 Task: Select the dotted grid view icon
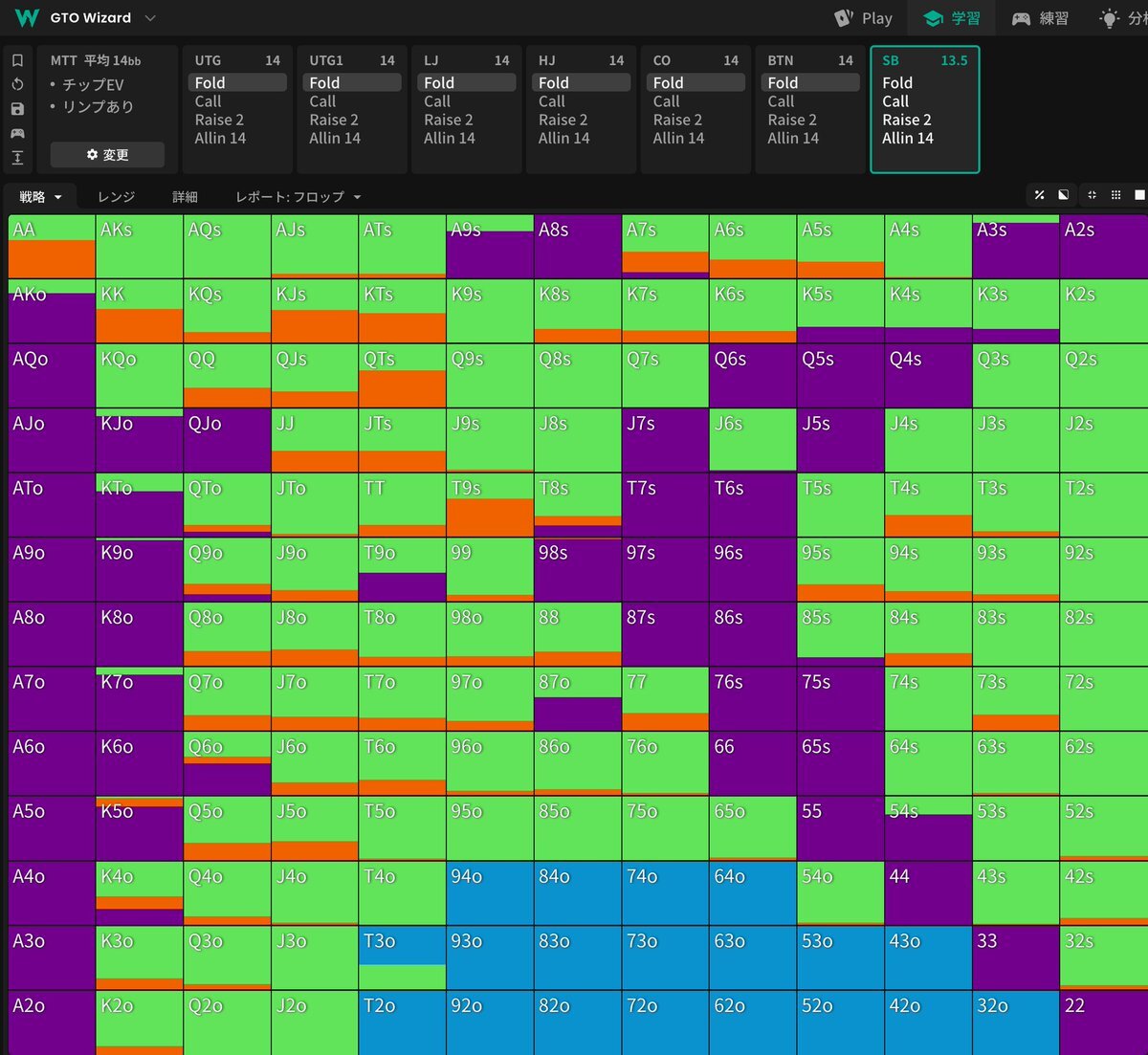point(1115,195)
